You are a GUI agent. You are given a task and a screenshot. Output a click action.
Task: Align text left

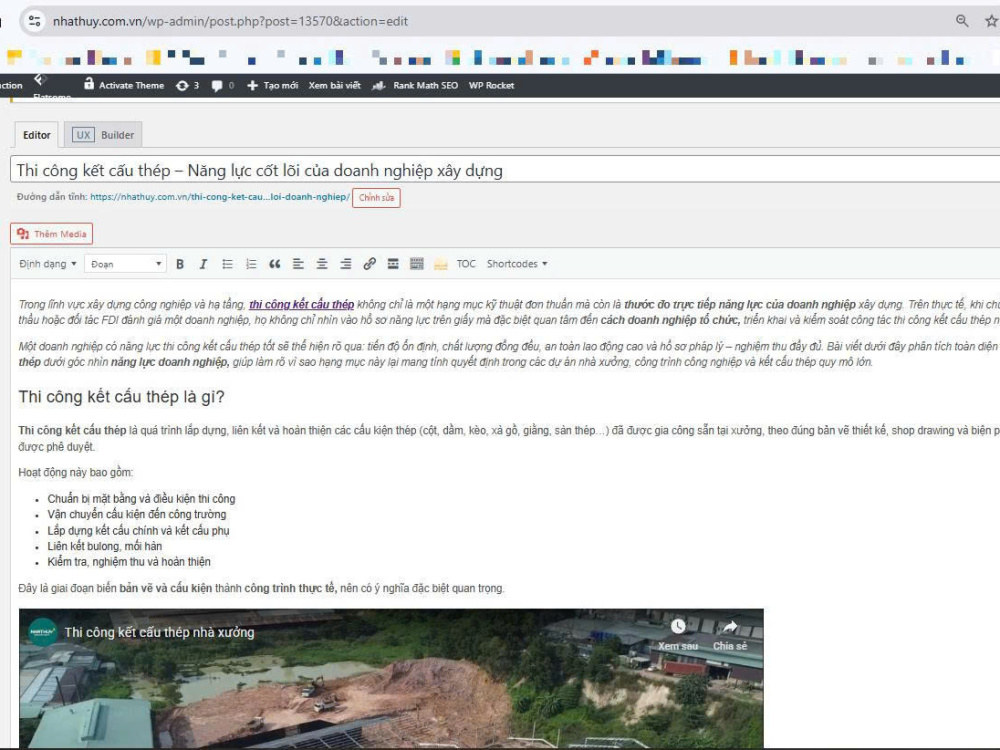point(298,264)
